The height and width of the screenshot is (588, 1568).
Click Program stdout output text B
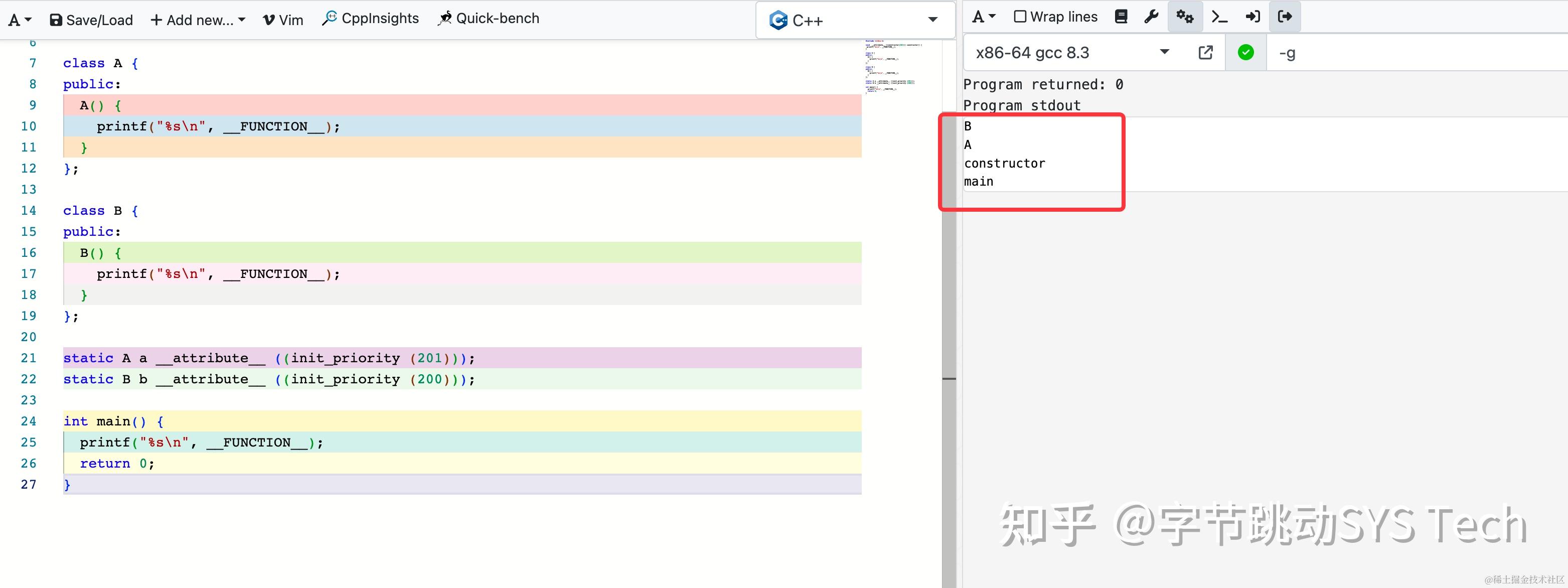click(968, 126)
